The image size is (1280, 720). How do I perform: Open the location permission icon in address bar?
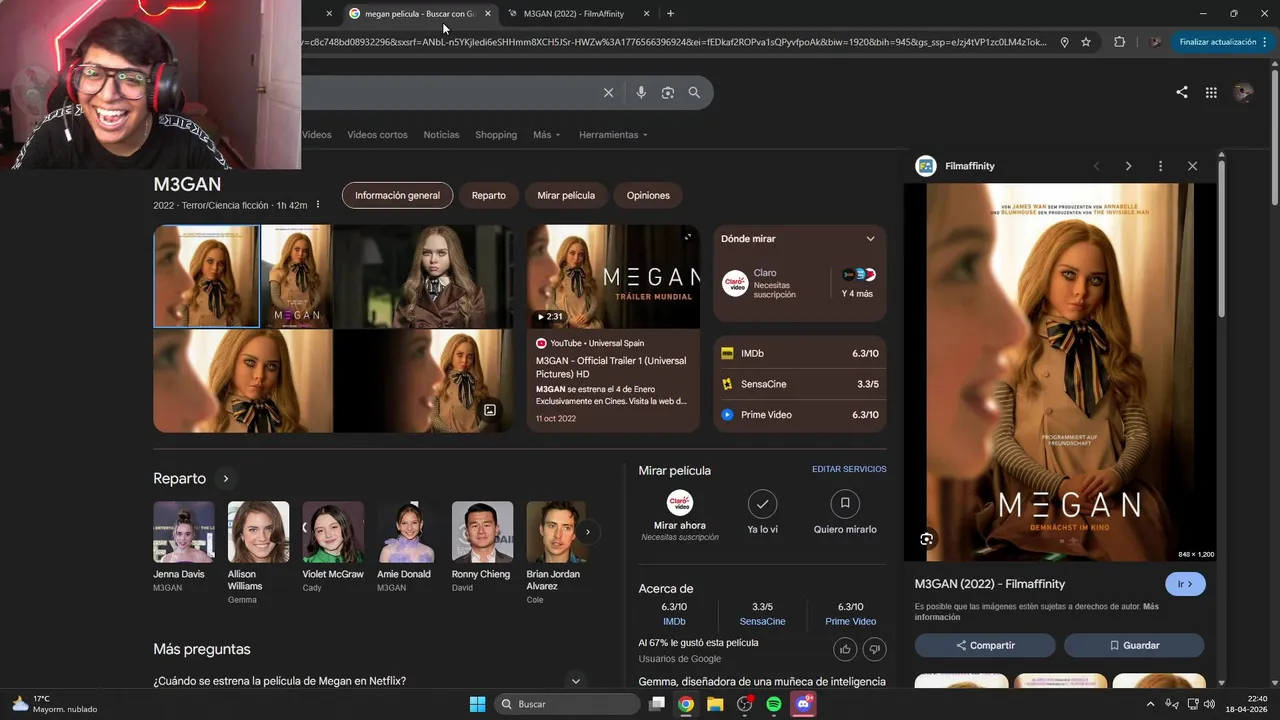click(x=1064, y=42)
